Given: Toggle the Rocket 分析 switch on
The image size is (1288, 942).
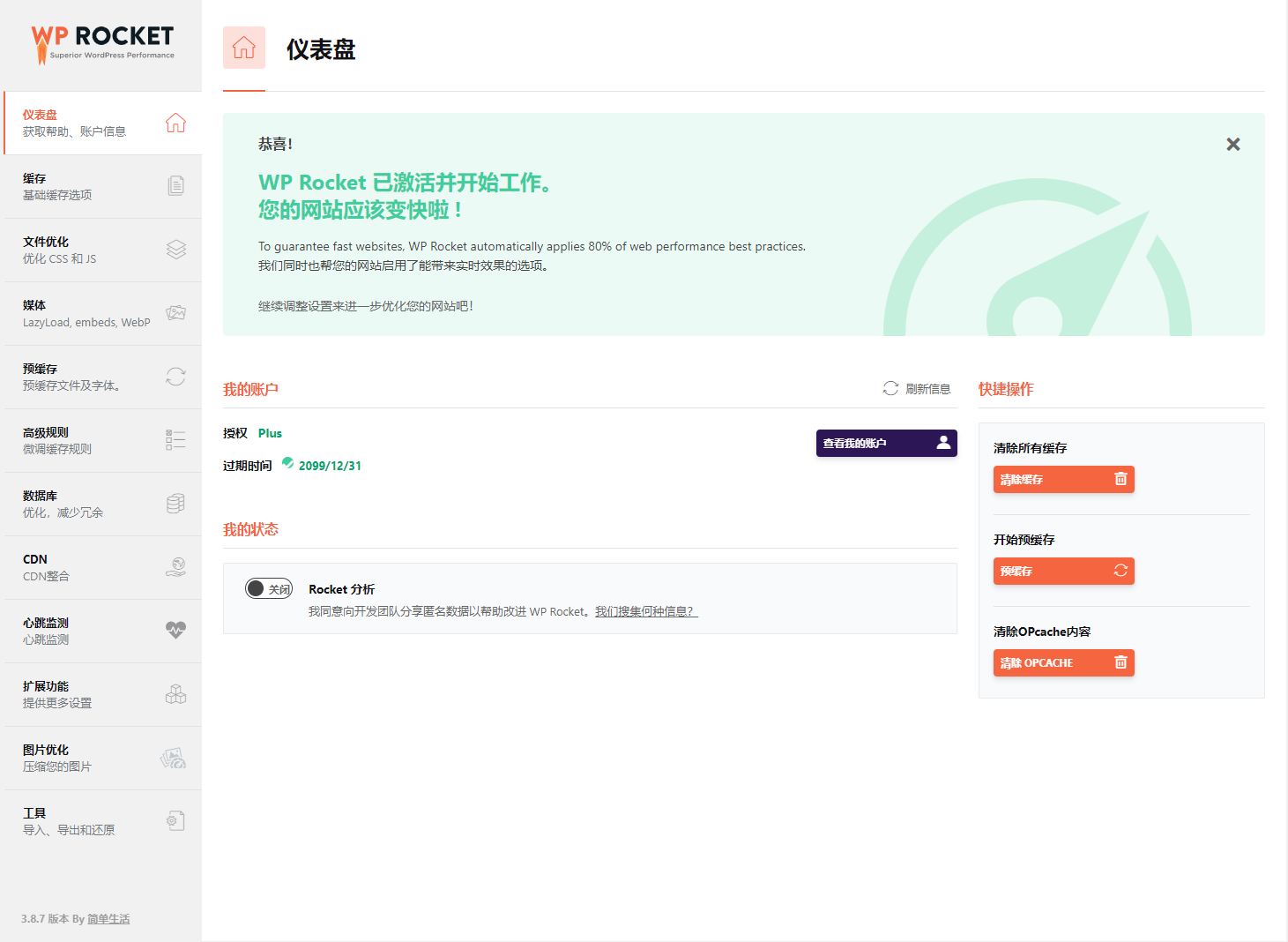Looking at the screenshot, I should click(x=269, y=588).
